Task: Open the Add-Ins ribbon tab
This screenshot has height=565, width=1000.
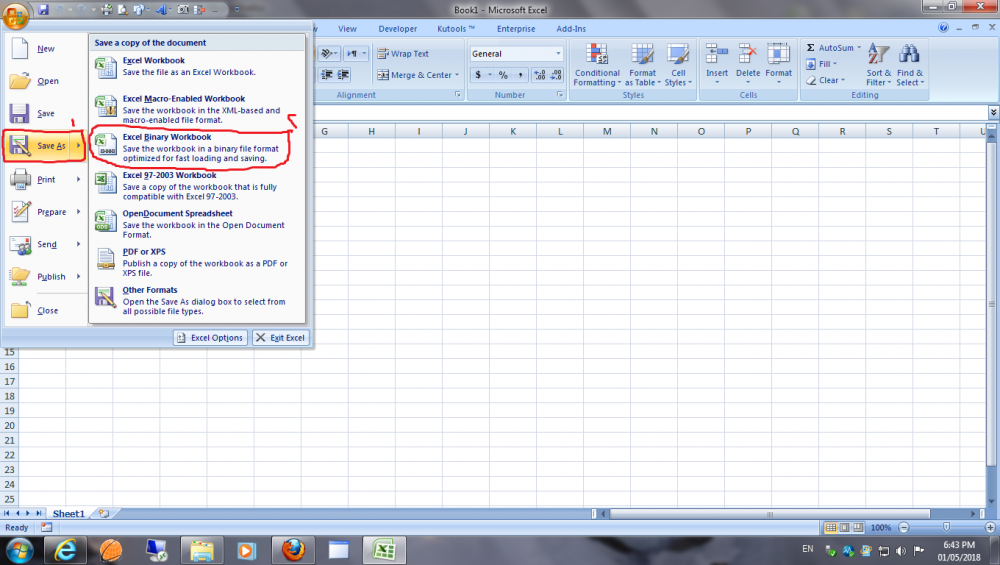Action: click(571, 29)
